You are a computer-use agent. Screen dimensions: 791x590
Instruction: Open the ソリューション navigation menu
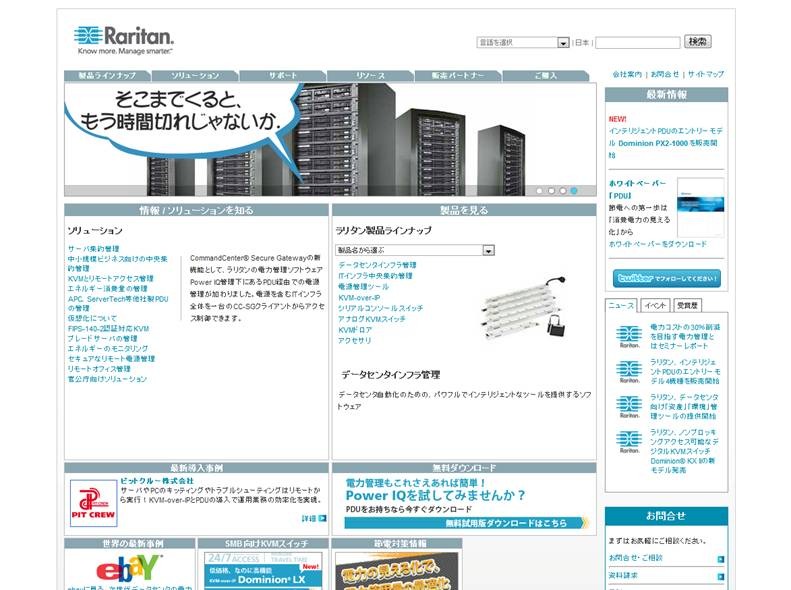click(195, 76)
